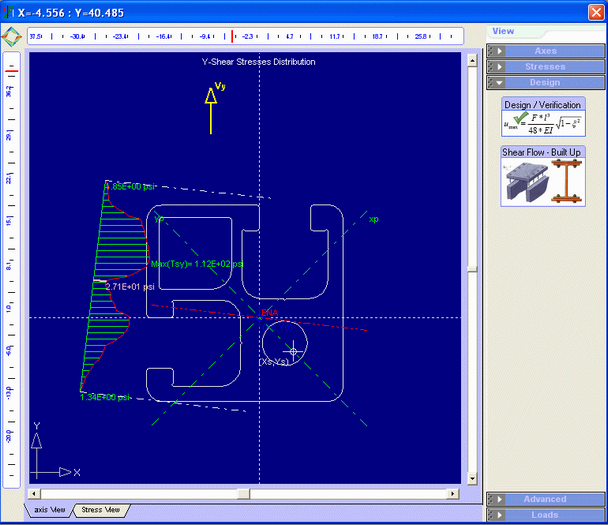608x525 pixels.
Task: Collapse the Design panel
Action: click(x=546, y=83)
